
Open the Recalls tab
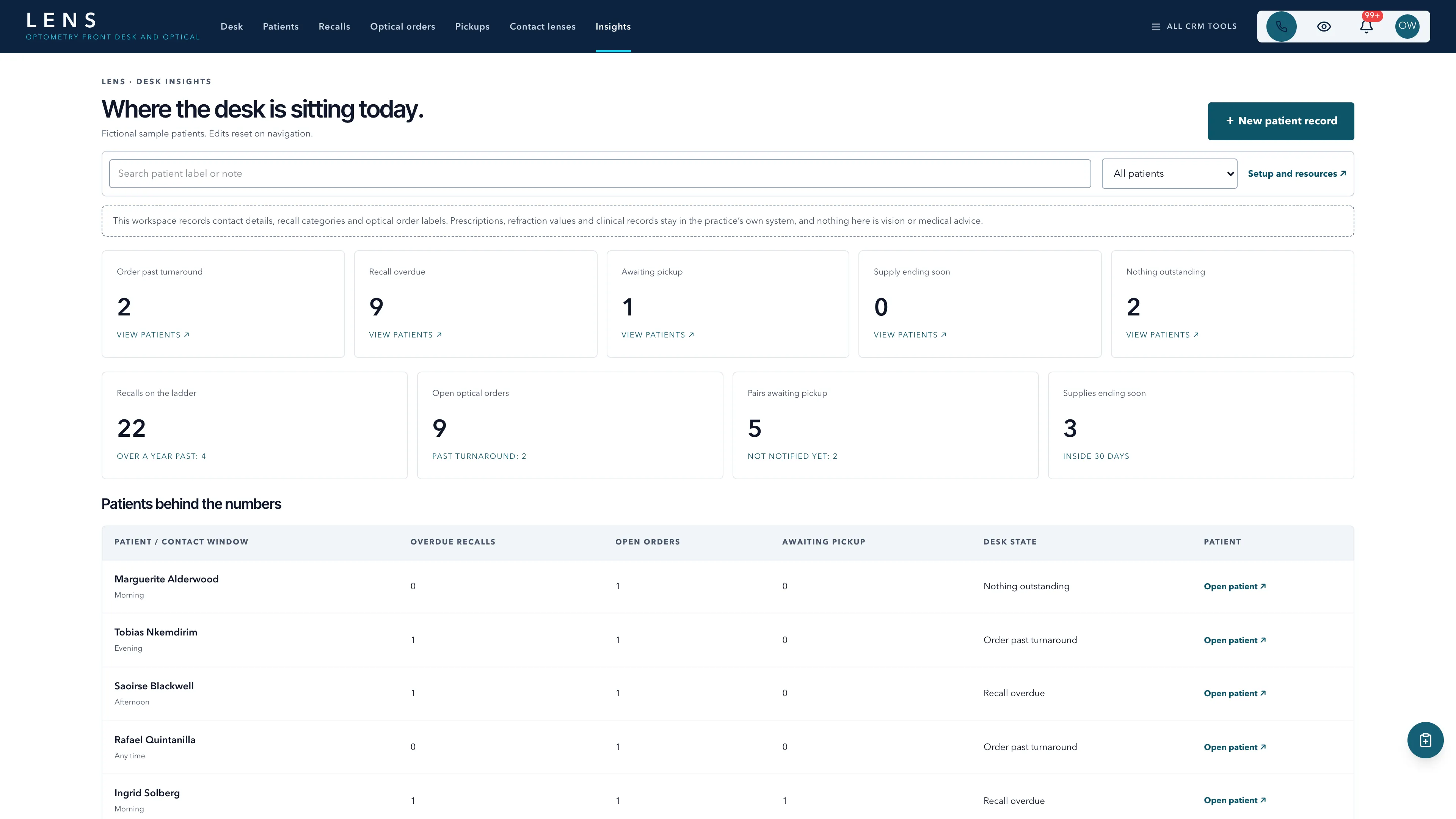point(334,27)
